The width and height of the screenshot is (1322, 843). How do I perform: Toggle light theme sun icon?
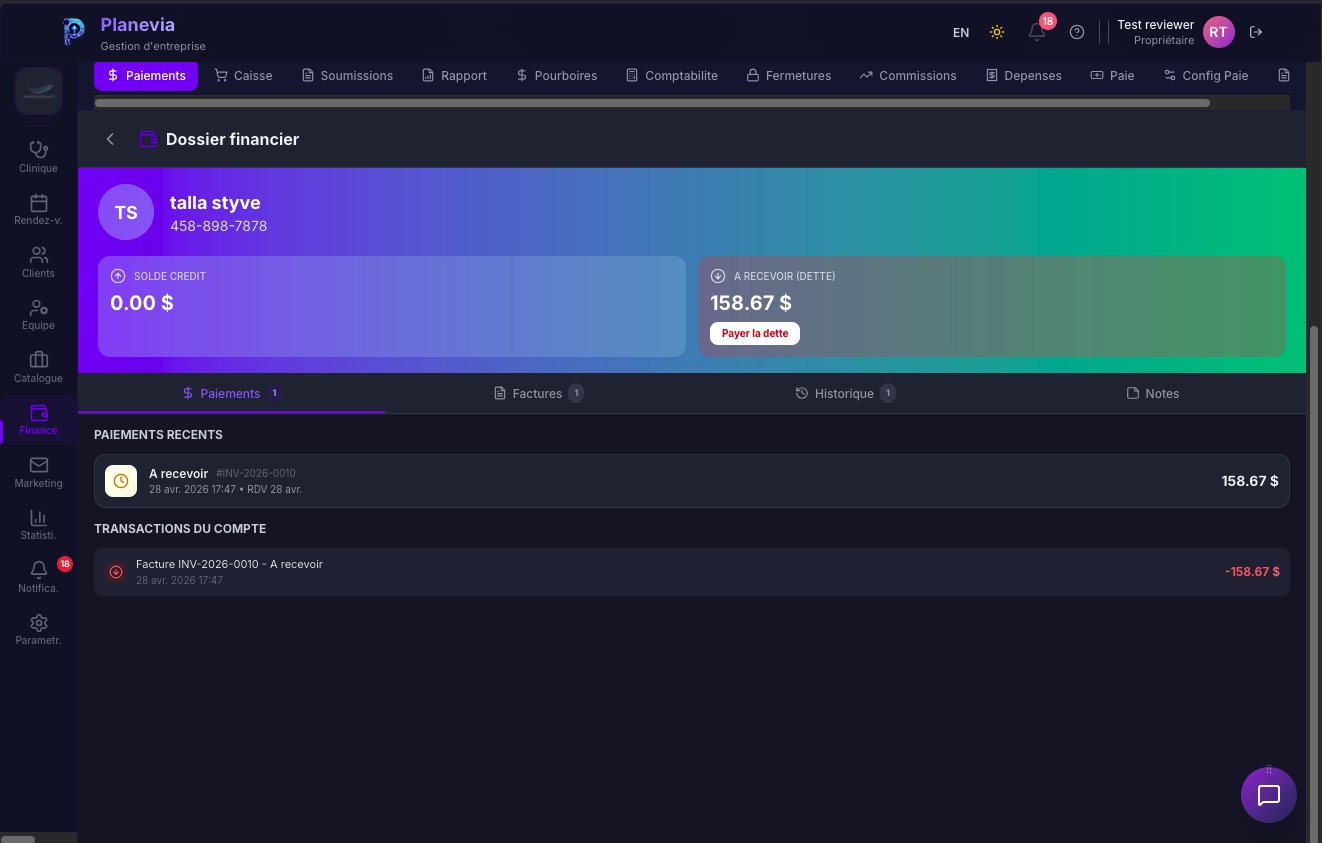(997, 32)
